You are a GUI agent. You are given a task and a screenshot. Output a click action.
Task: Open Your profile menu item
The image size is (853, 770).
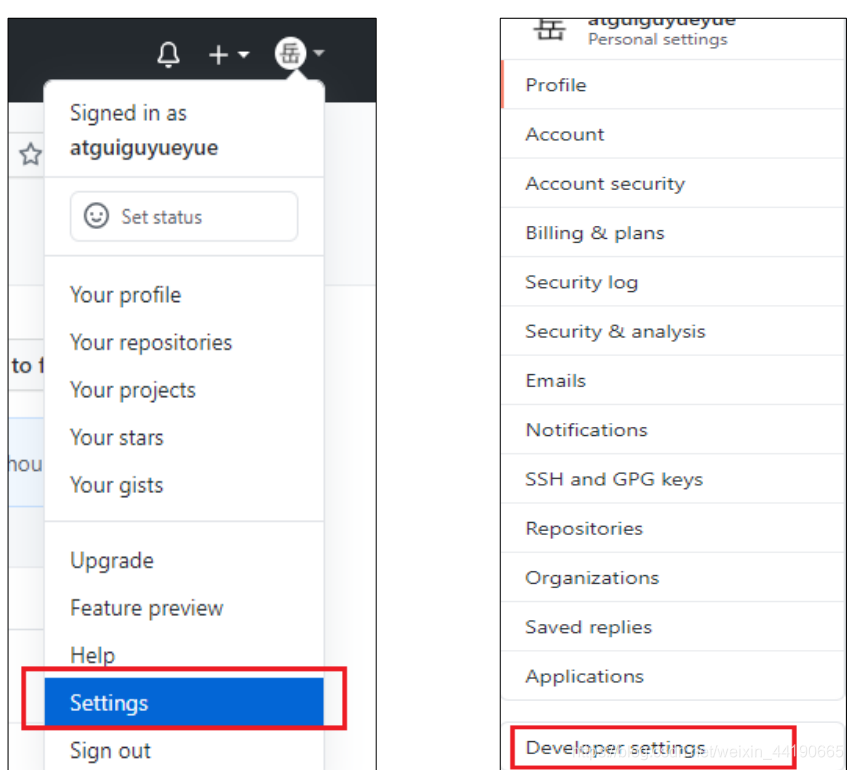pos(184,295)
